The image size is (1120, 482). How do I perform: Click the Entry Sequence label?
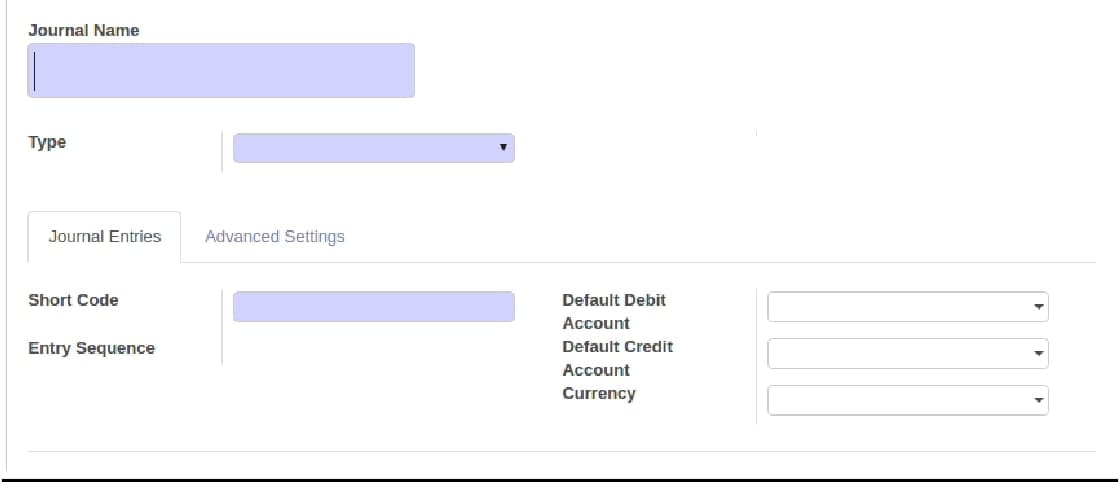pyautogui.click(x=91, y=348)
